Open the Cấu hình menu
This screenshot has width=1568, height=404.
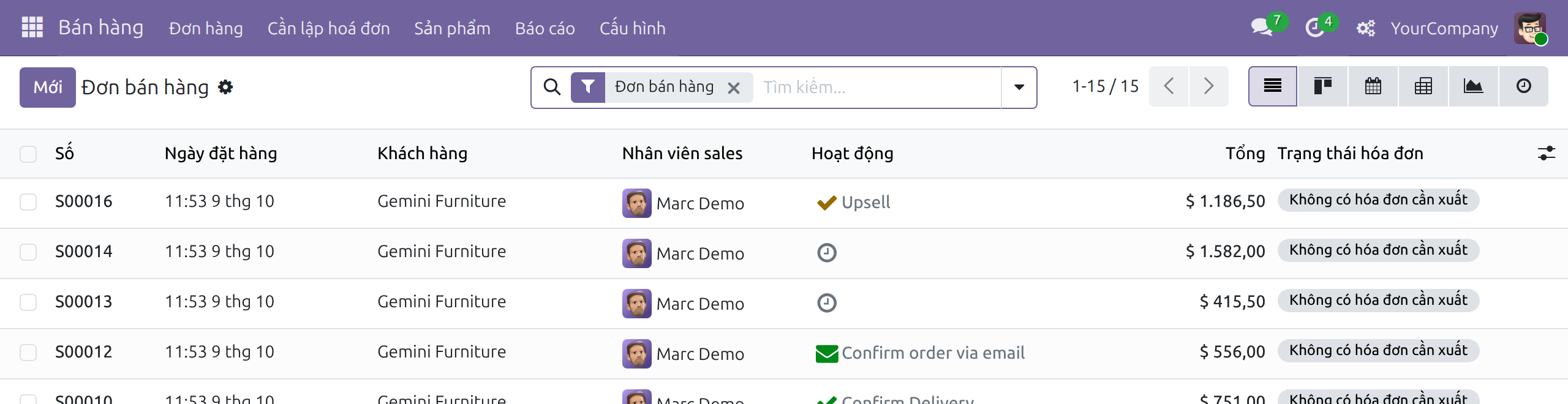[x=633, y=28]
